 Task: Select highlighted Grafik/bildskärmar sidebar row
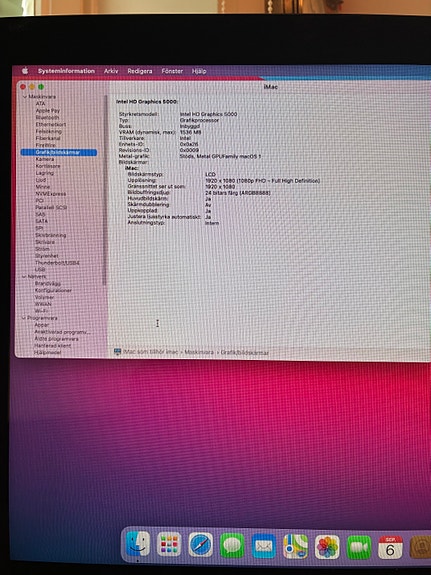[x=59, y=152]
